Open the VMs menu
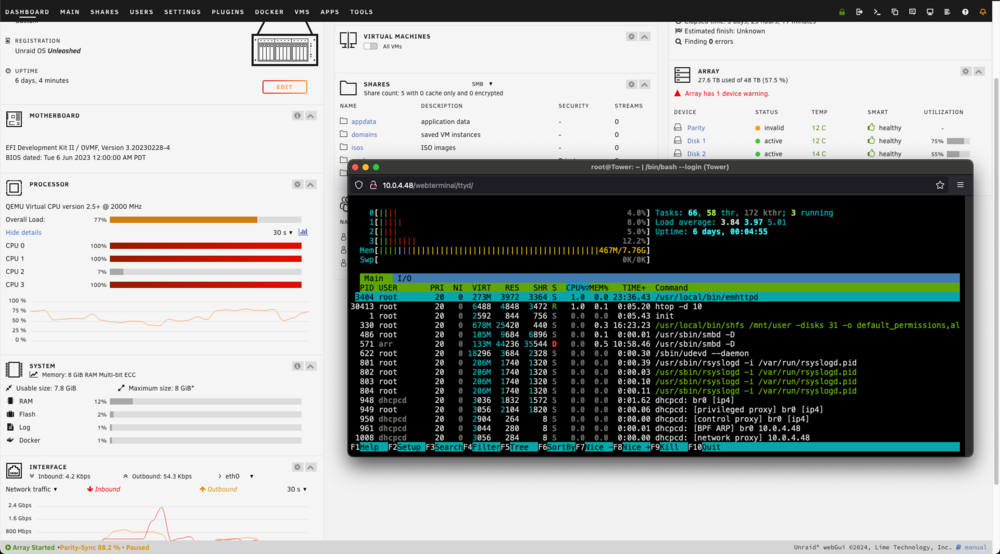The height and width of the screenshot is (554, 1000). 302,12
